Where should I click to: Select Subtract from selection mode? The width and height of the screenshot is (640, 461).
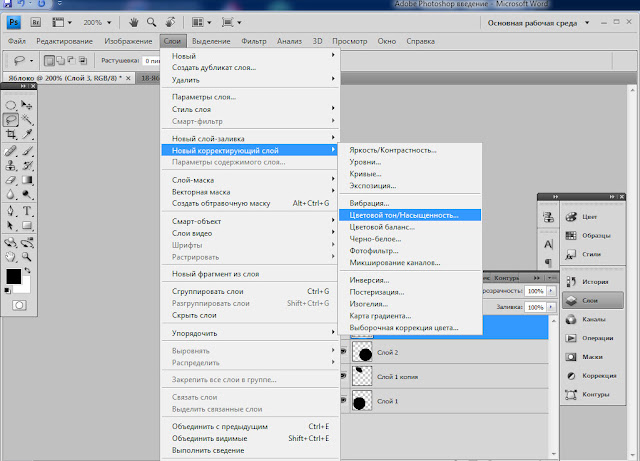coord(71,61)
